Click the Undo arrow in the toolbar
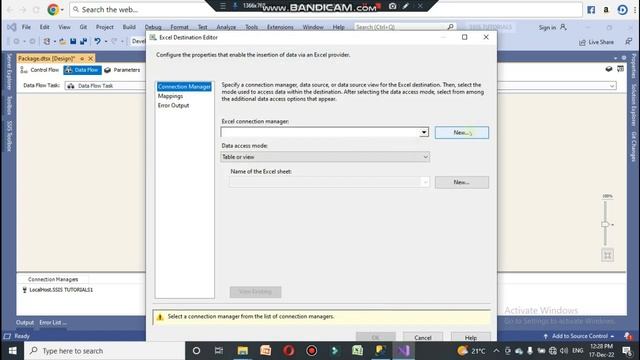The image size is (640, 360). tap(97, 41)
